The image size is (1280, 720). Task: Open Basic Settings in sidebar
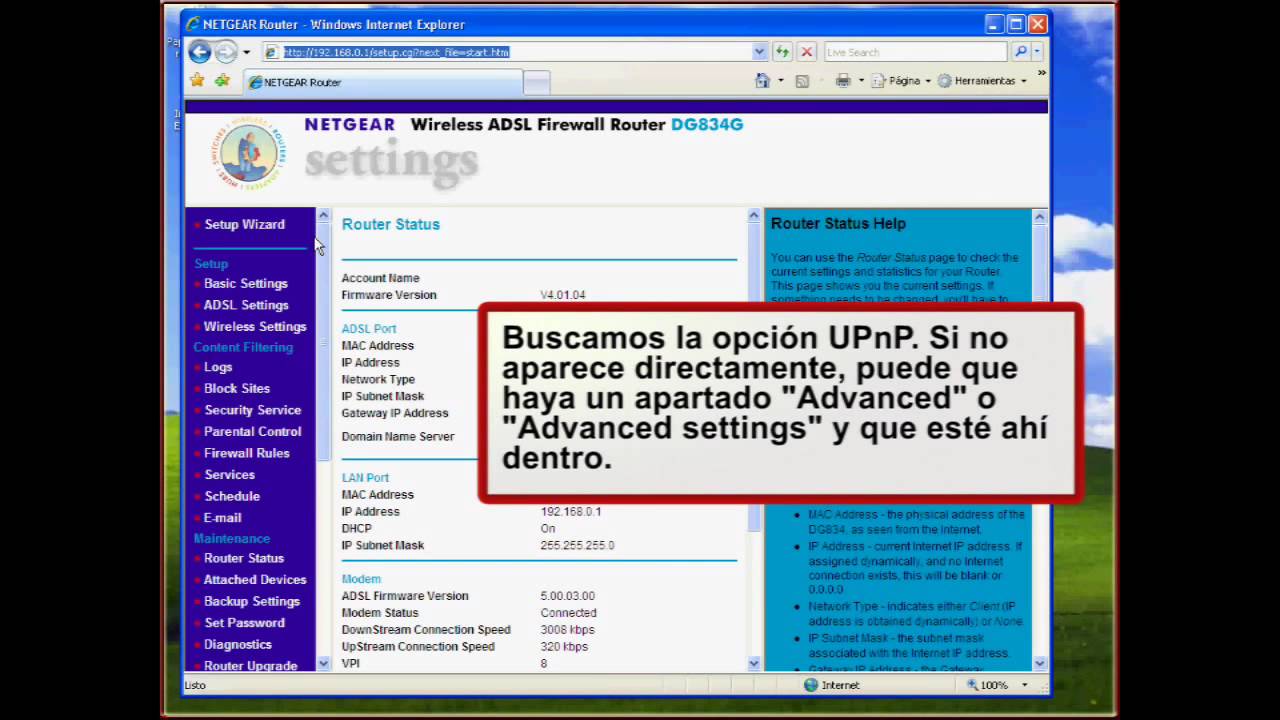point(245,284)
